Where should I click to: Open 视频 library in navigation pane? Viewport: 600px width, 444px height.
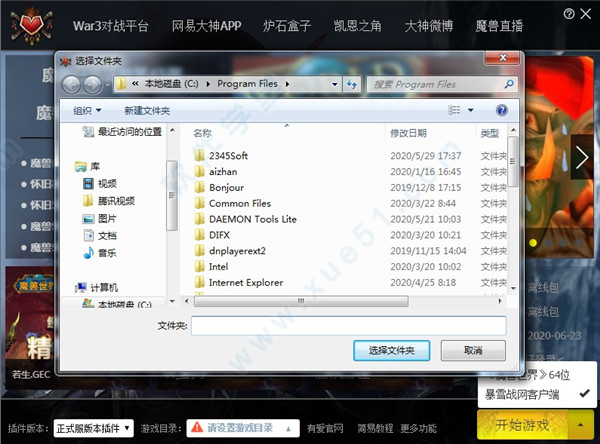[99, 184]
